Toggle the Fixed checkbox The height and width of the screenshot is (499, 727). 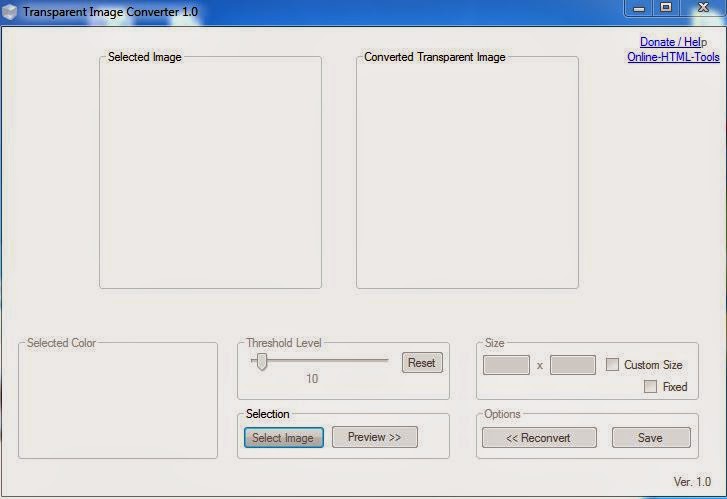(x=650, y=386)
